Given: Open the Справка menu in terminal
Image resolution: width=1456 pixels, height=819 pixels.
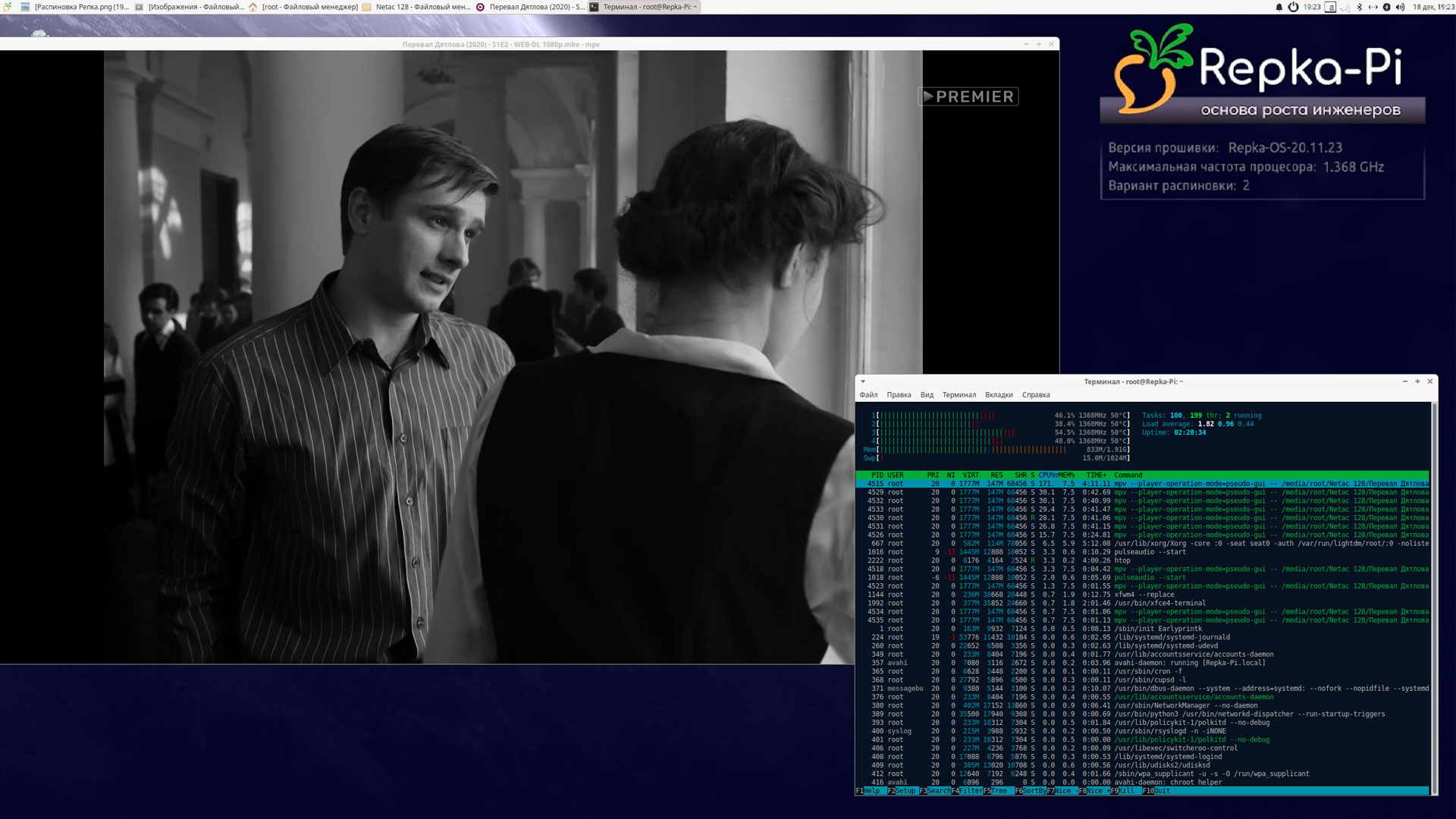Looking at the screenshot, I should point(1036,395).
